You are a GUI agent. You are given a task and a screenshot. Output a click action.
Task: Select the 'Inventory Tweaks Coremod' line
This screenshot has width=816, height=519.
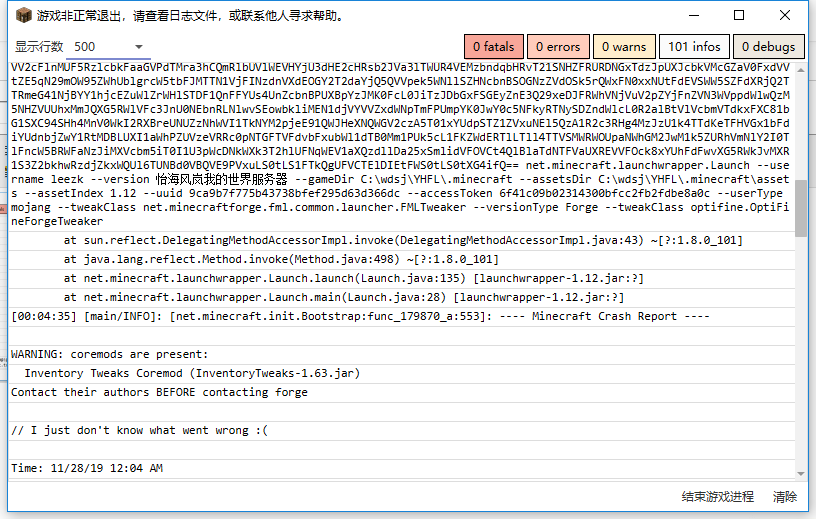click(401, 374)
